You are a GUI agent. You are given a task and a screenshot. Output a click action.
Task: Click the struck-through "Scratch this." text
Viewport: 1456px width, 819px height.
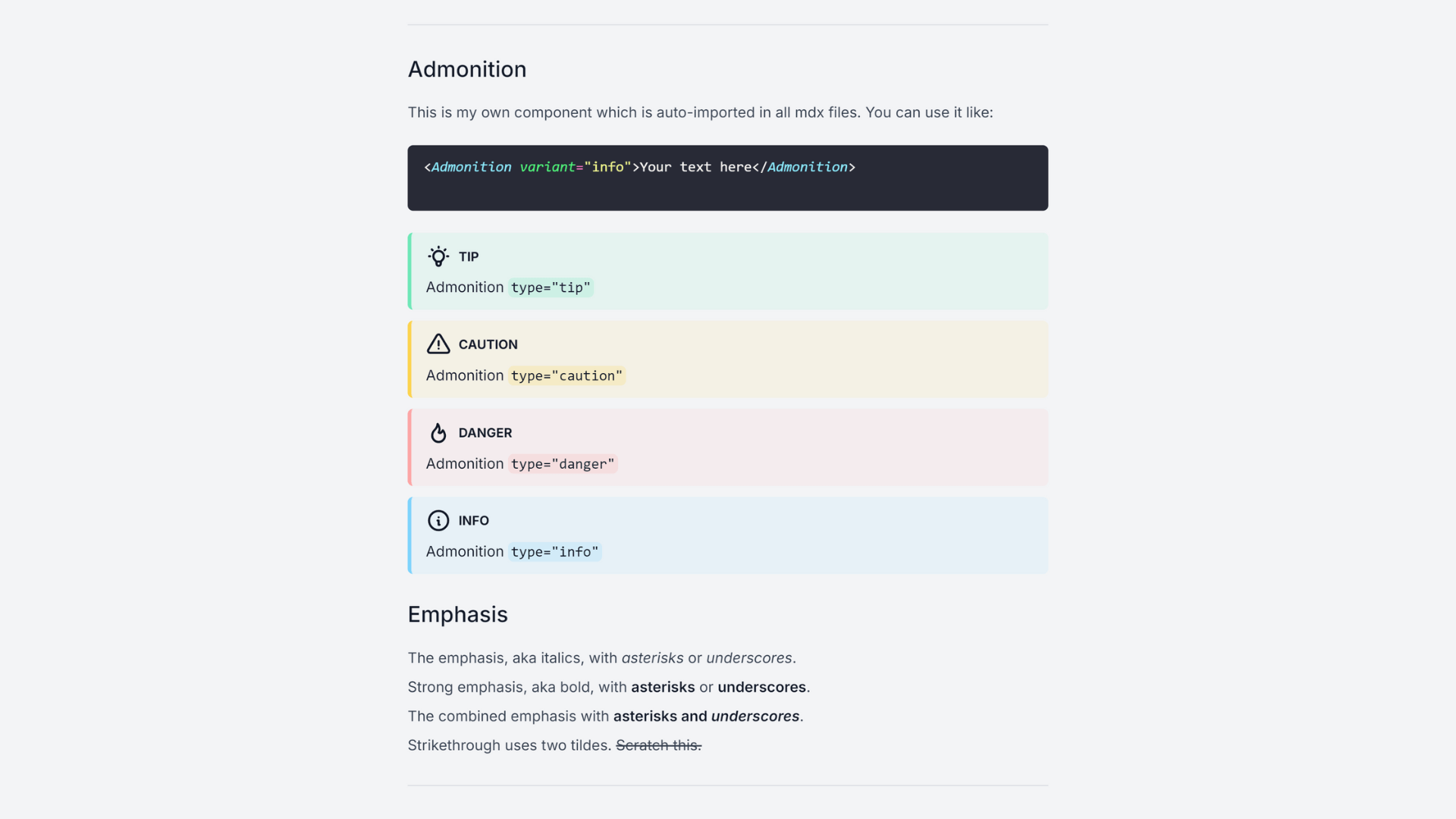pyautogui.click(x=658, y=745)
